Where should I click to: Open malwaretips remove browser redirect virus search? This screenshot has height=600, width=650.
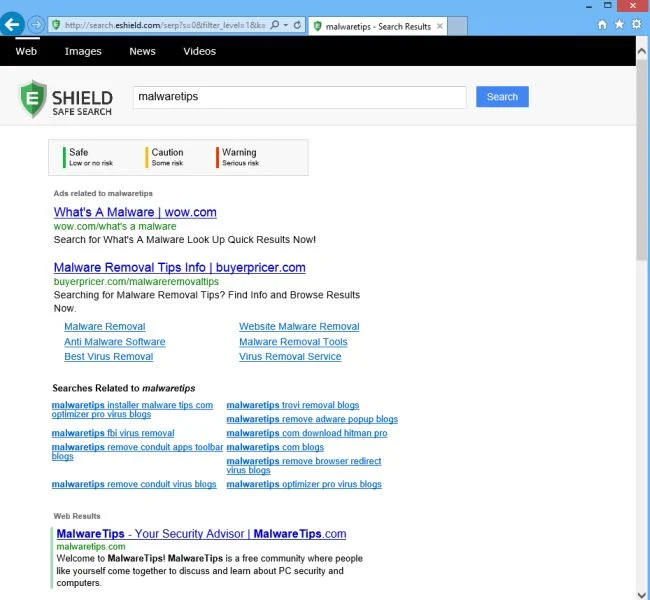(x=304, y=466)
